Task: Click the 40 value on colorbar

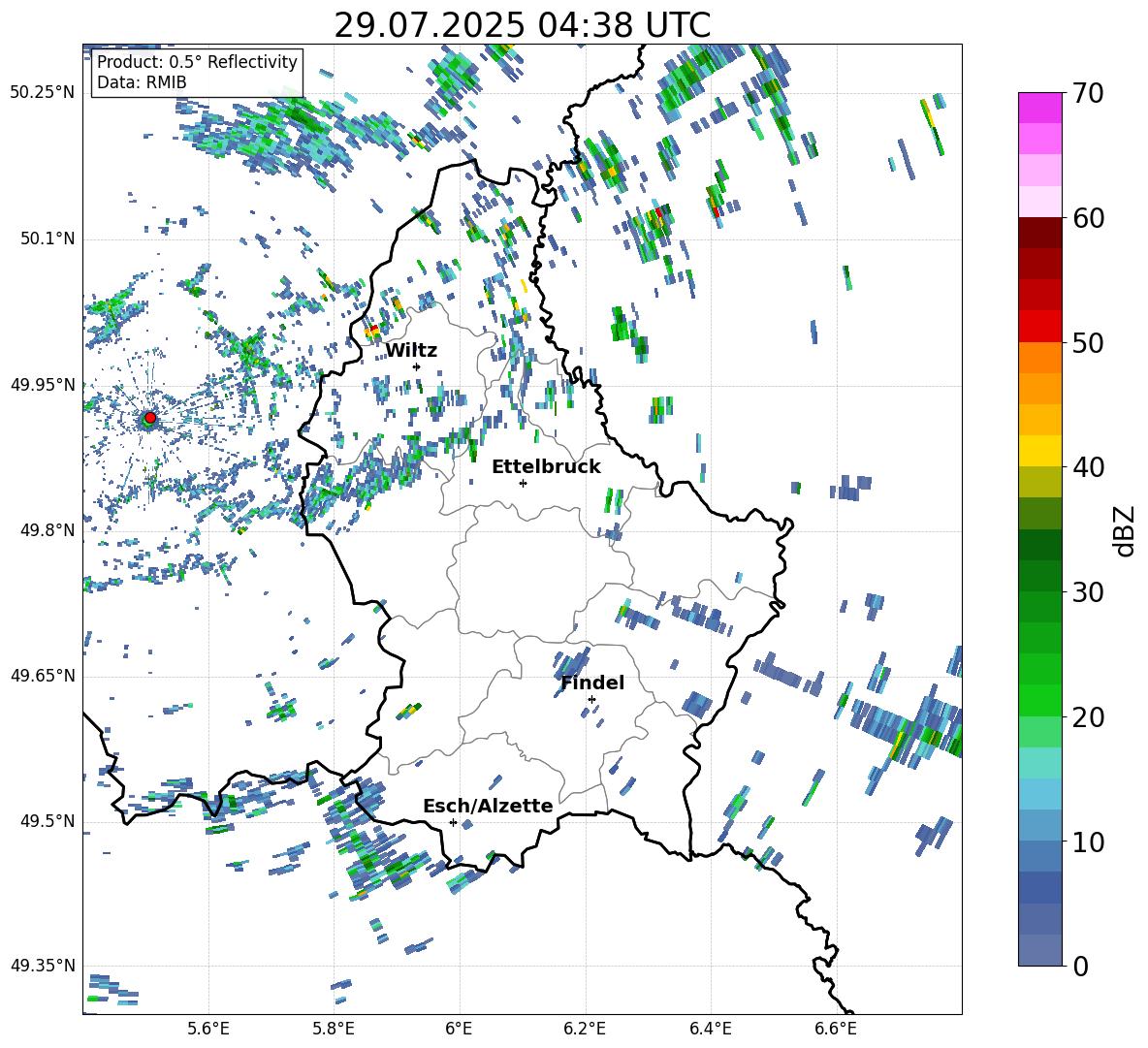Action: (1088, 467)
